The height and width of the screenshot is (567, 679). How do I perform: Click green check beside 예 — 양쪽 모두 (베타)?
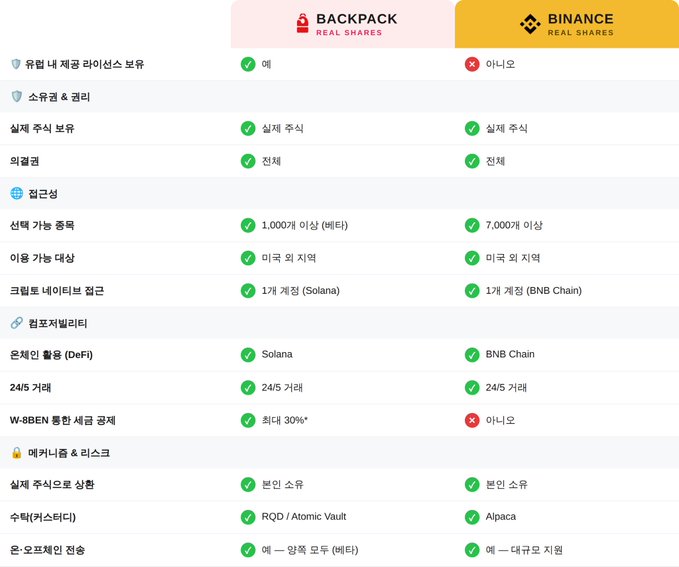(x=248, y=550)
